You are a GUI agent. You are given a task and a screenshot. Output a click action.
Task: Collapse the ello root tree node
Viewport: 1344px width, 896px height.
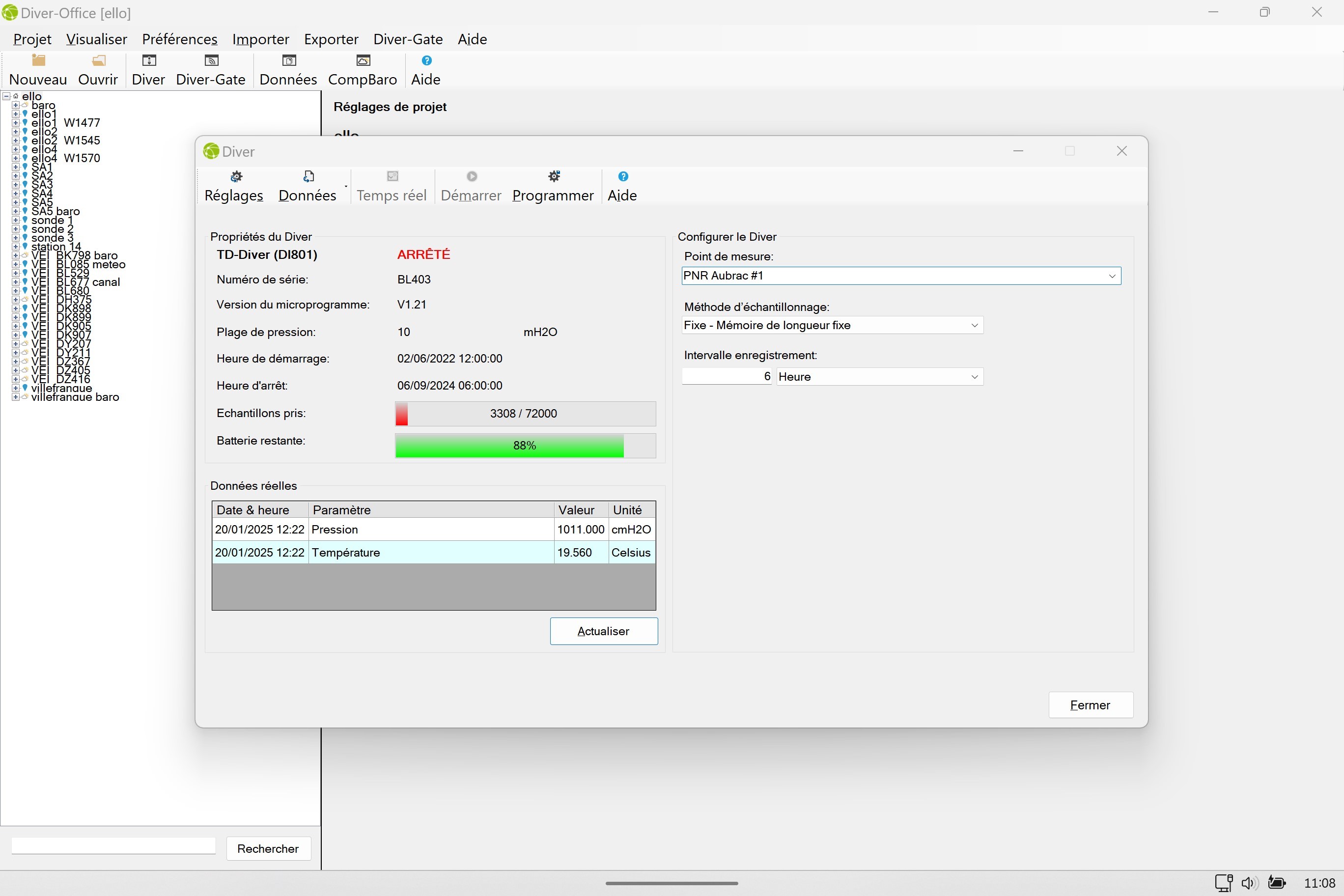[7, 97]
